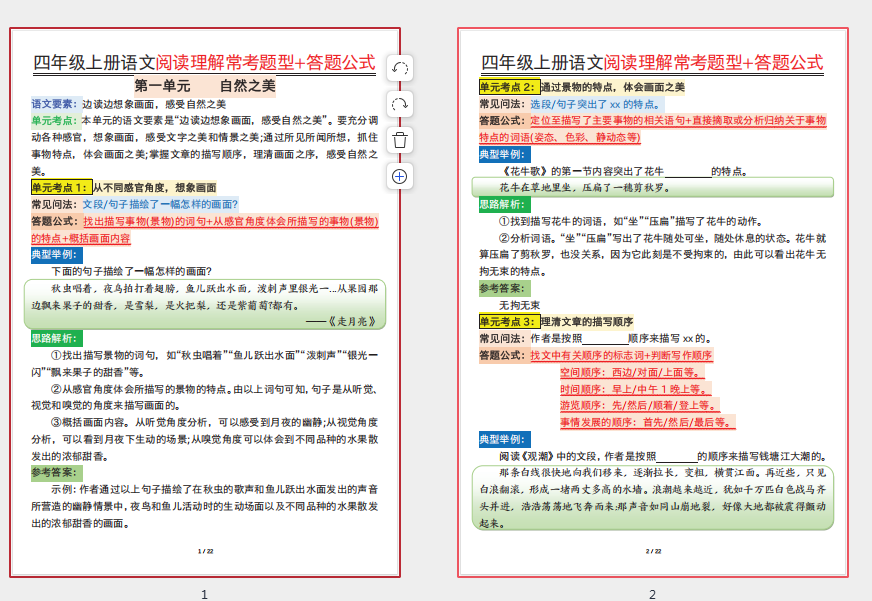Click the title heading on page 1
Image resolution: width=872 pixels, height=601 pixels.
(x=204, y=62)
